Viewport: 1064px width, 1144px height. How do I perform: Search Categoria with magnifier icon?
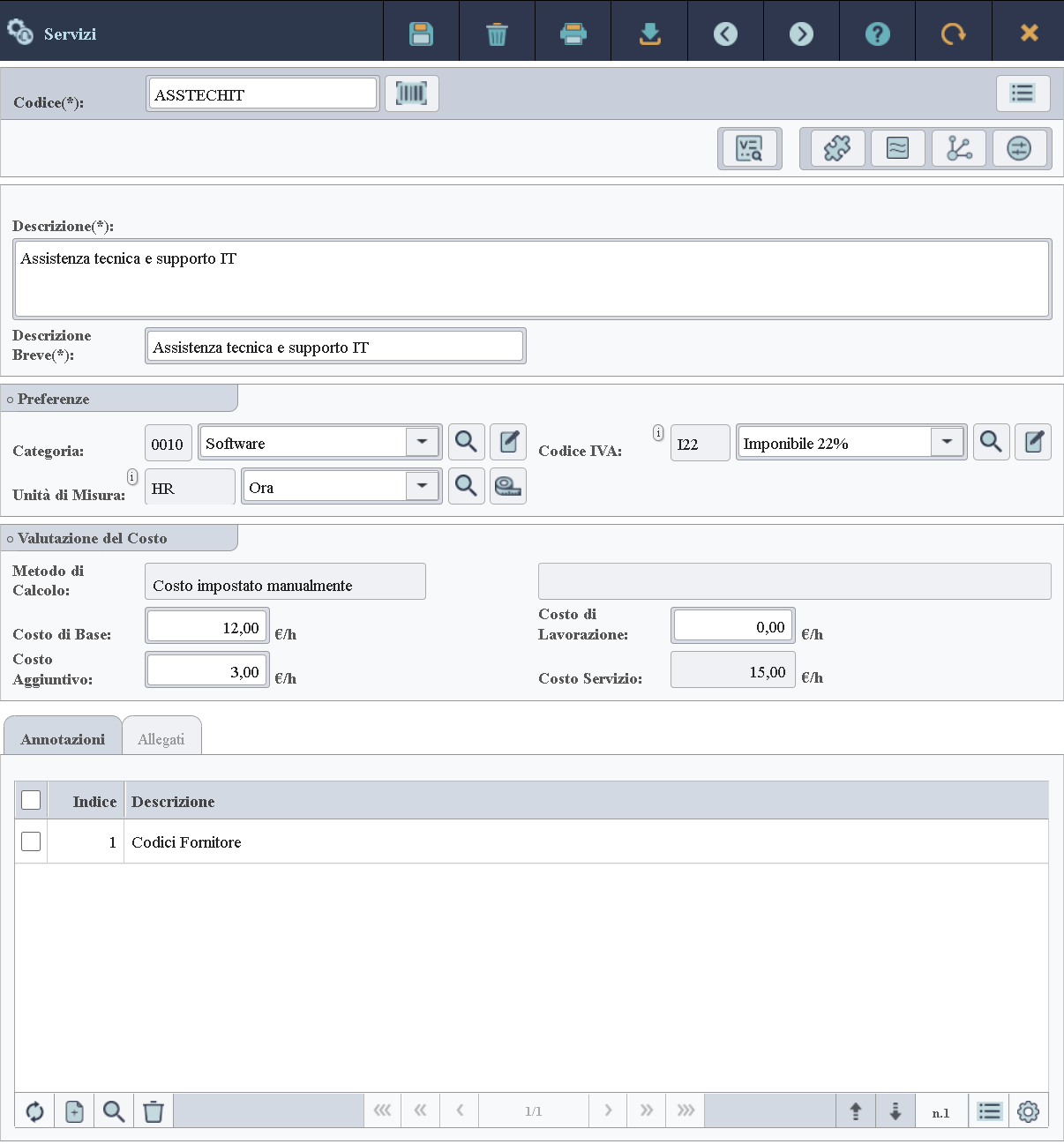coord(466,442)
